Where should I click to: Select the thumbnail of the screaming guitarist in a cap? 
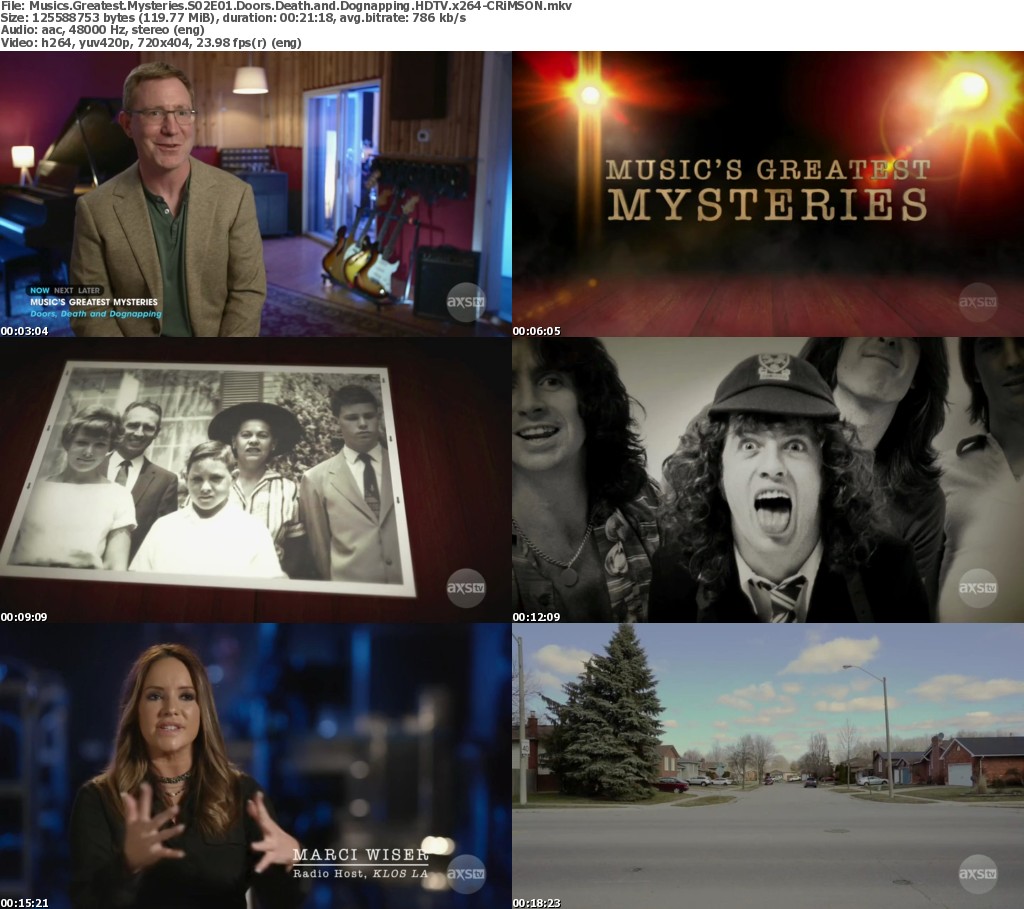click(x=768, y=479)
